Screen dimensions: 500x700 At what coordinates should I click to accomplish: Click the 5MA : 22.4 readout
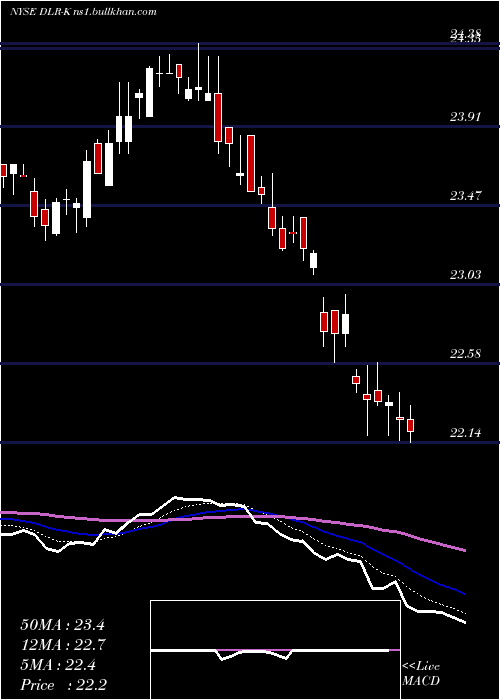[58, 665]
